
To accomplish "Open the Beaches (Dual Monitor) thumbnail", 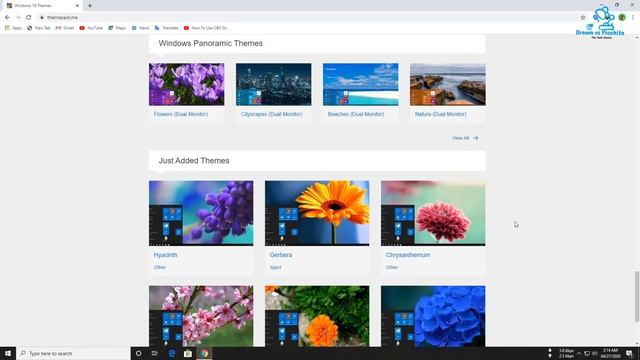I will coord(361,84).
